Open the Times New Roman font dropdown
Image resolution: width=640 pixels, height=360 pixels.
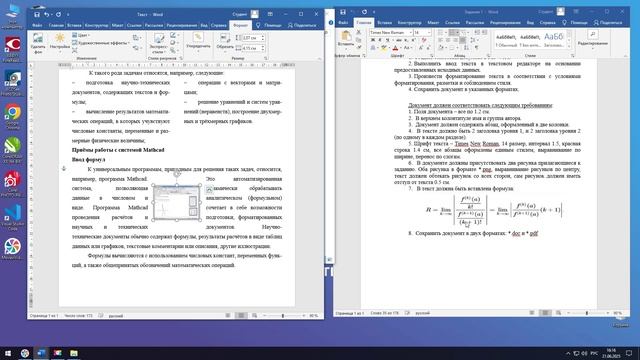[x=411, y=32]
